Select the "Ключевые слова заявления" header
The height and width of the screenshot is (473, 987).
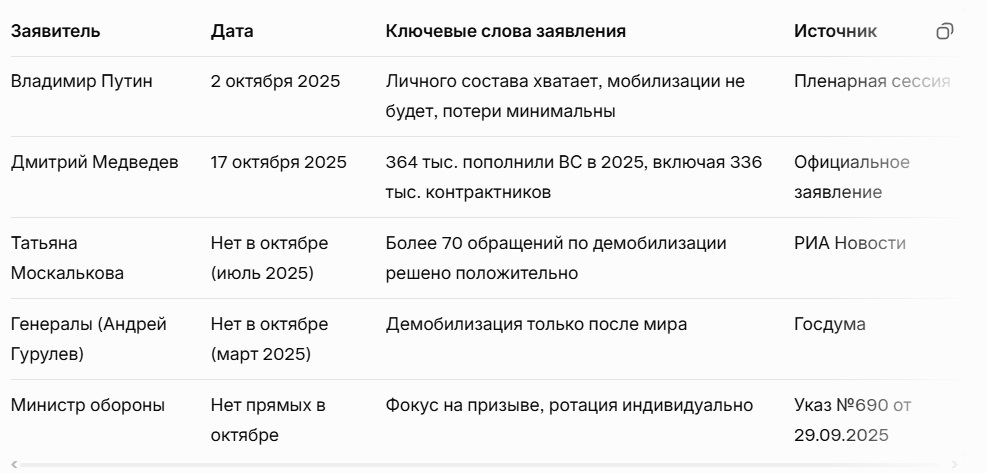pos(505,31)
